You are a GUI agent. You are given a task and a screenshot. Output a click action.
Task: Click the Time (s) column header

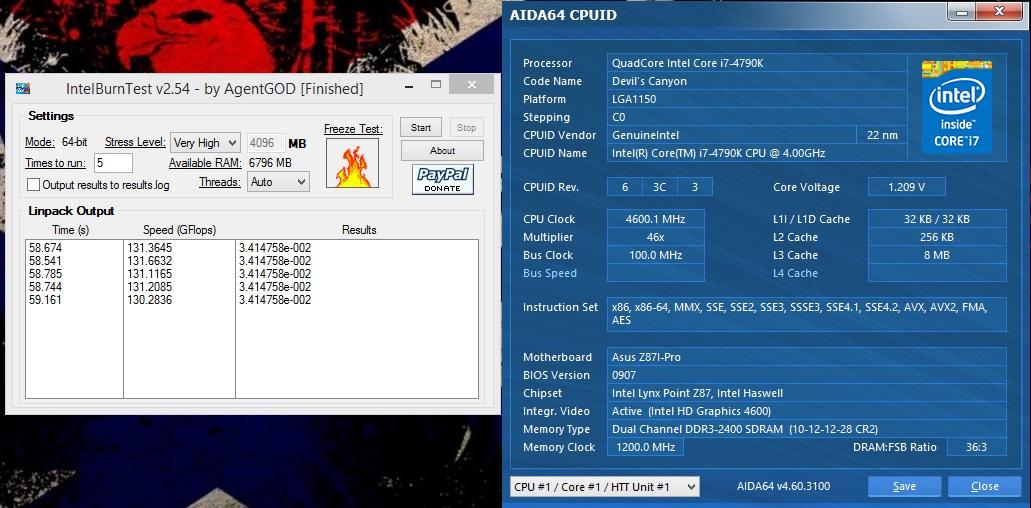[x=70, y=230]
